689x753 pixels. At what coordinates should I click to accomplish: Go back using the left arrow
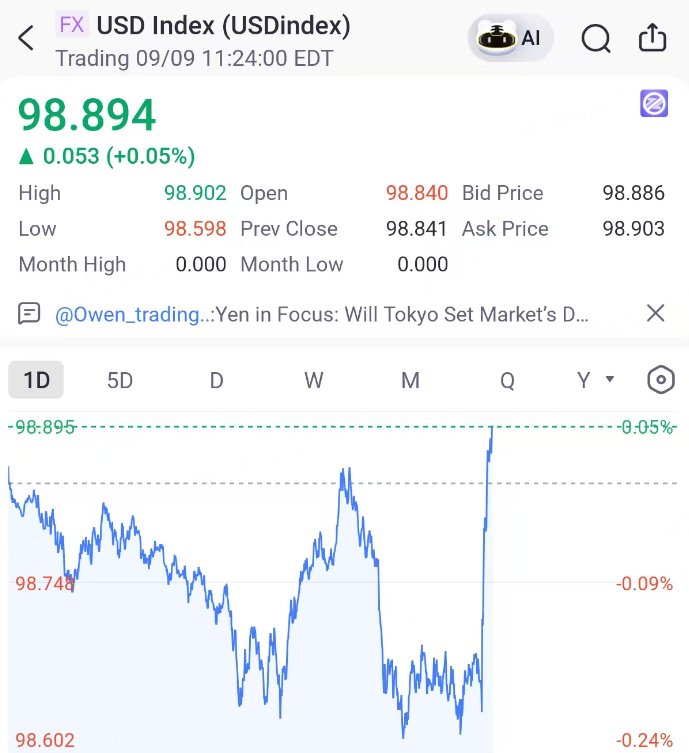point(26,38)
